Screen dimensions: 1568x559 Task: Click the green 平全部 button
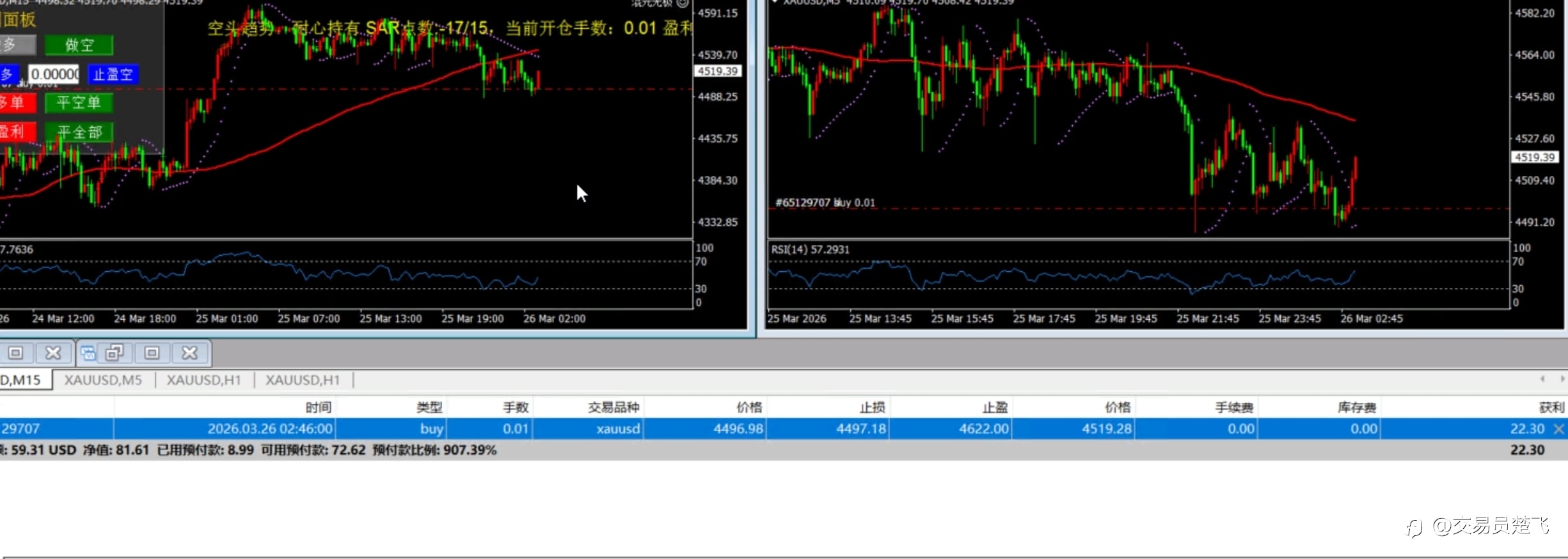pyautogui.click(x=79, y=132)
